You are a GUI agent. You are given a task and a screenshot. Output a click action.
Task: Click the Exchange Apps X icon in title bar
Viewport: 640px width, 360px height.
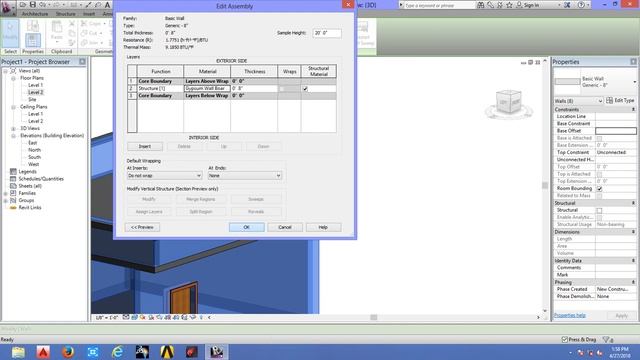click(x=567, y=5)
